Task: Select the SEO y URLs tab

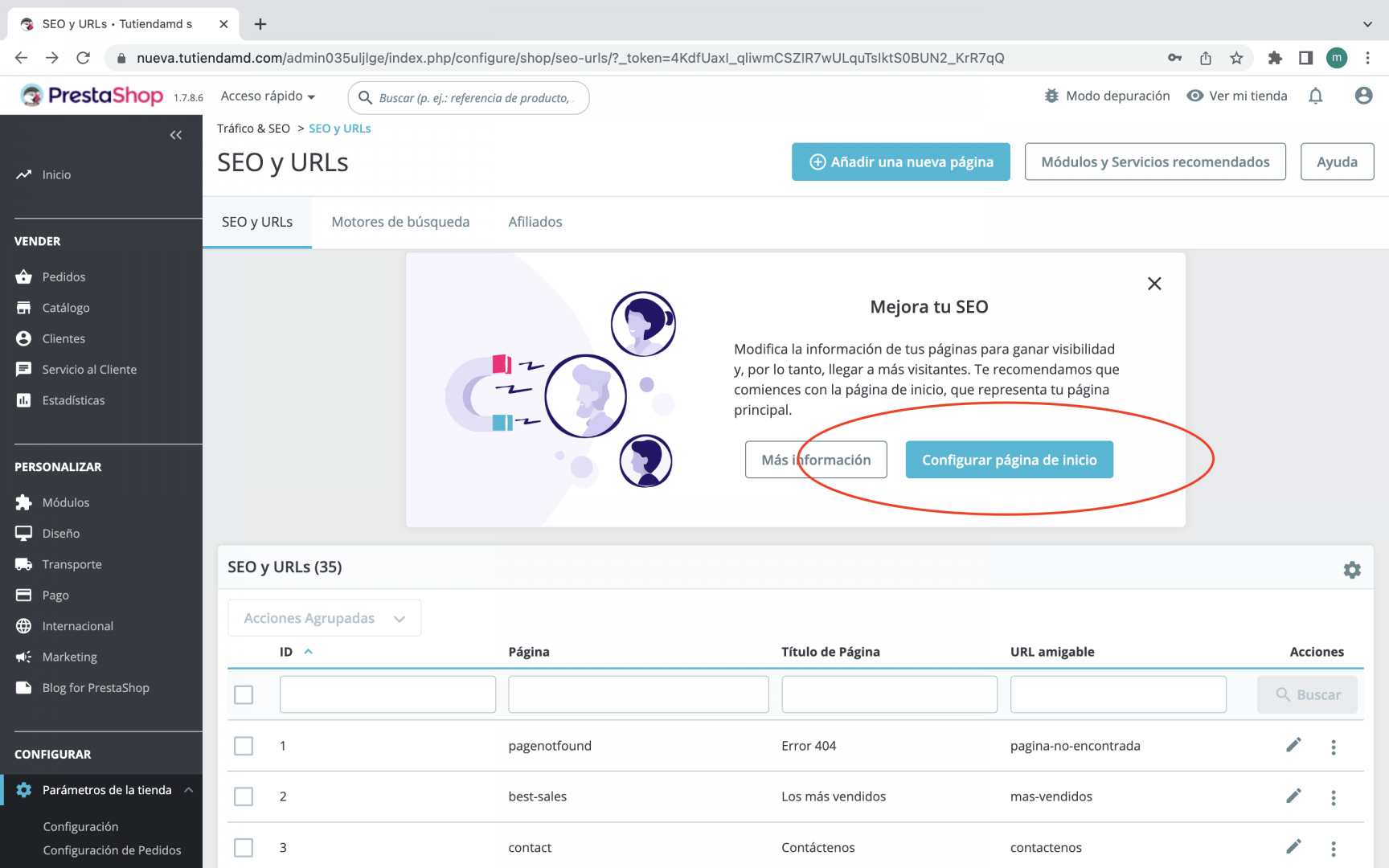Action: pos(257,223)
